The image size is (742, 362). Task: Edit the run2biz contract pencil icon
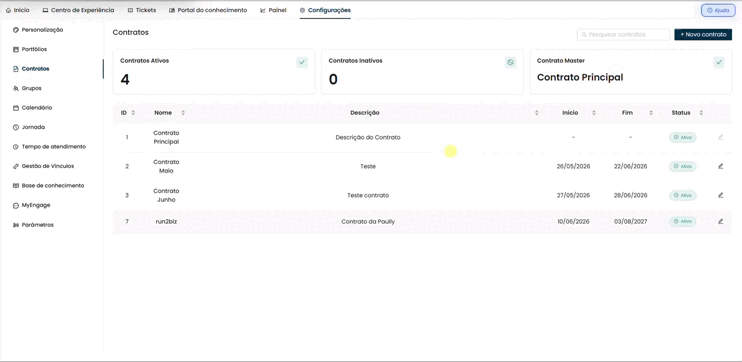click(720, 221)
